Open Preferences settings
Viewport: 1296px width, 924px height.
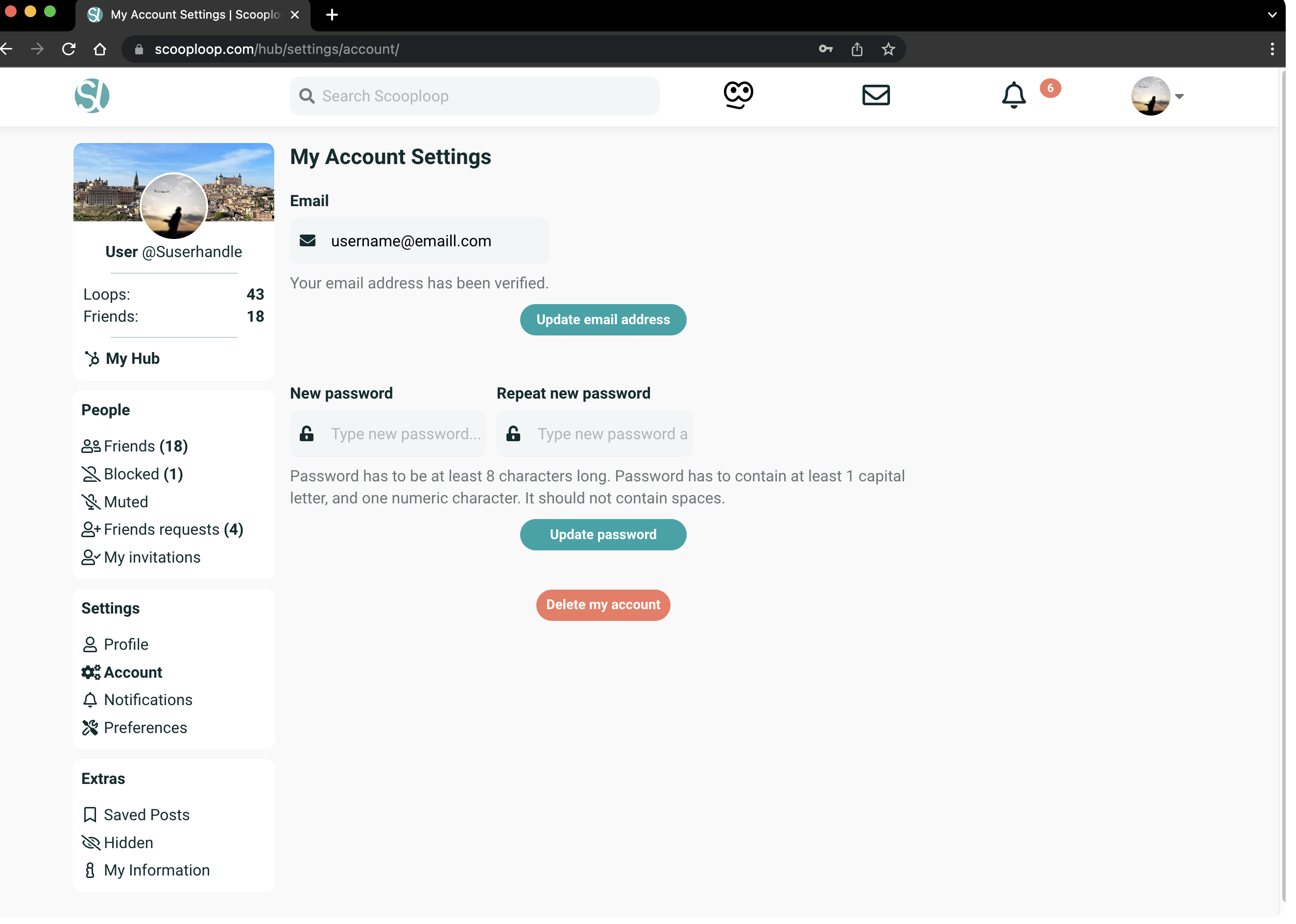pyautogui.click(x=134, y=728)
